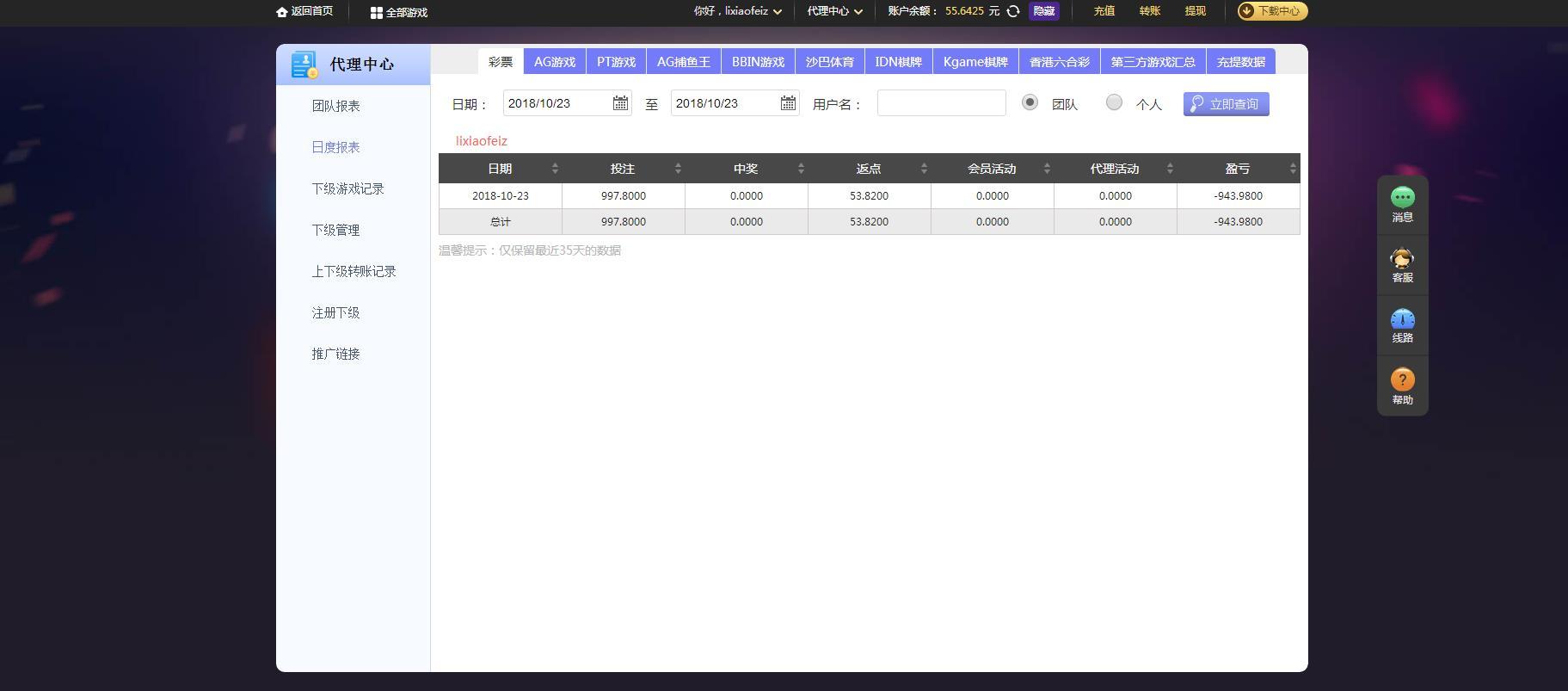Click the 下载中心 download arrow icon
This screenshot has height=691, width=1568.
(x=1246, y=11)
